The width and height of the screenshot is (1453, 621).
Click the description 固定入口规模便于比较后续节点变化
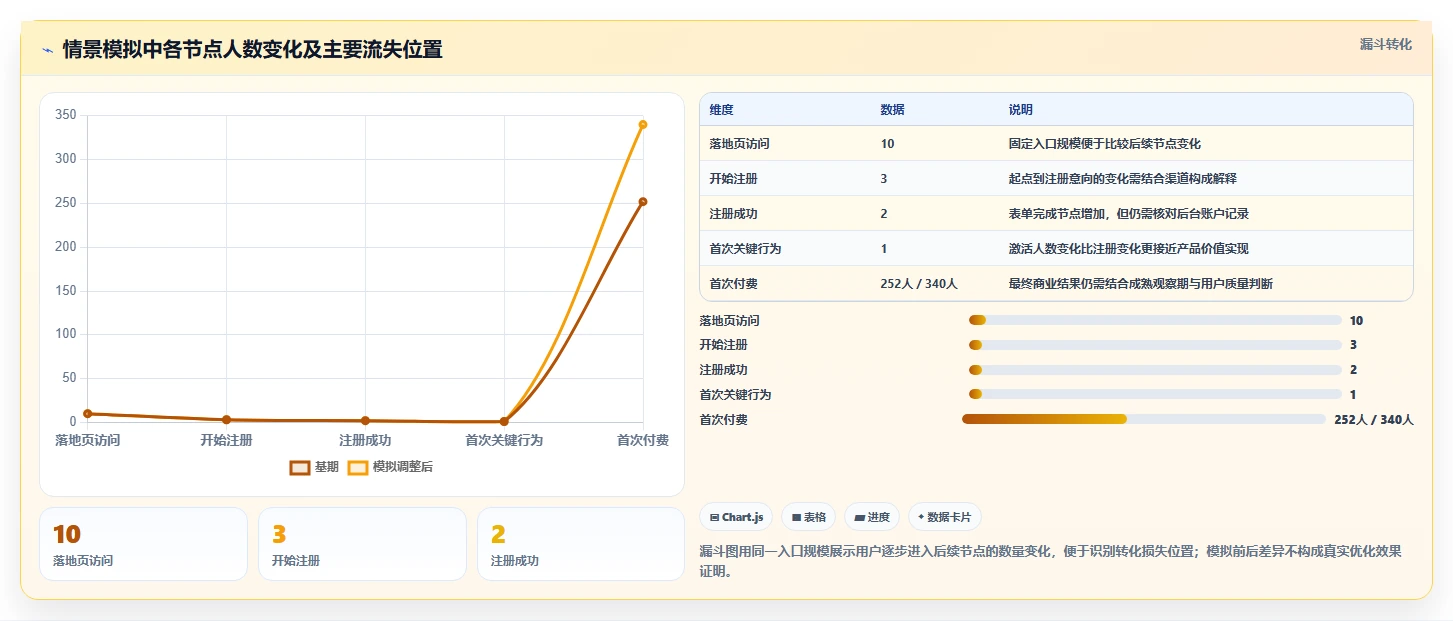coord(1104,143)
